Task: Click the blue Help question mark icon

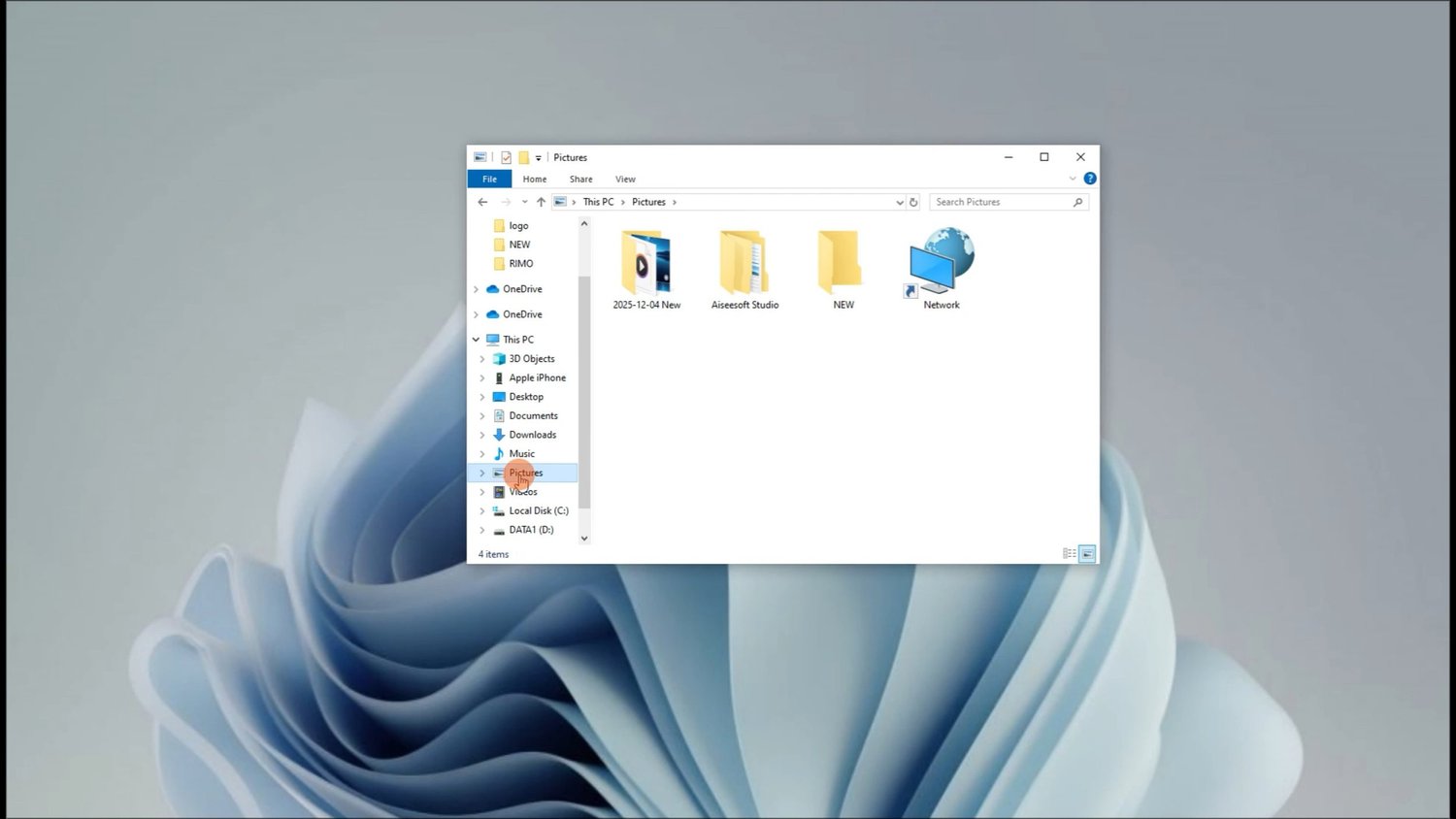Action: pyautogui.click(x=1089, y=179)
